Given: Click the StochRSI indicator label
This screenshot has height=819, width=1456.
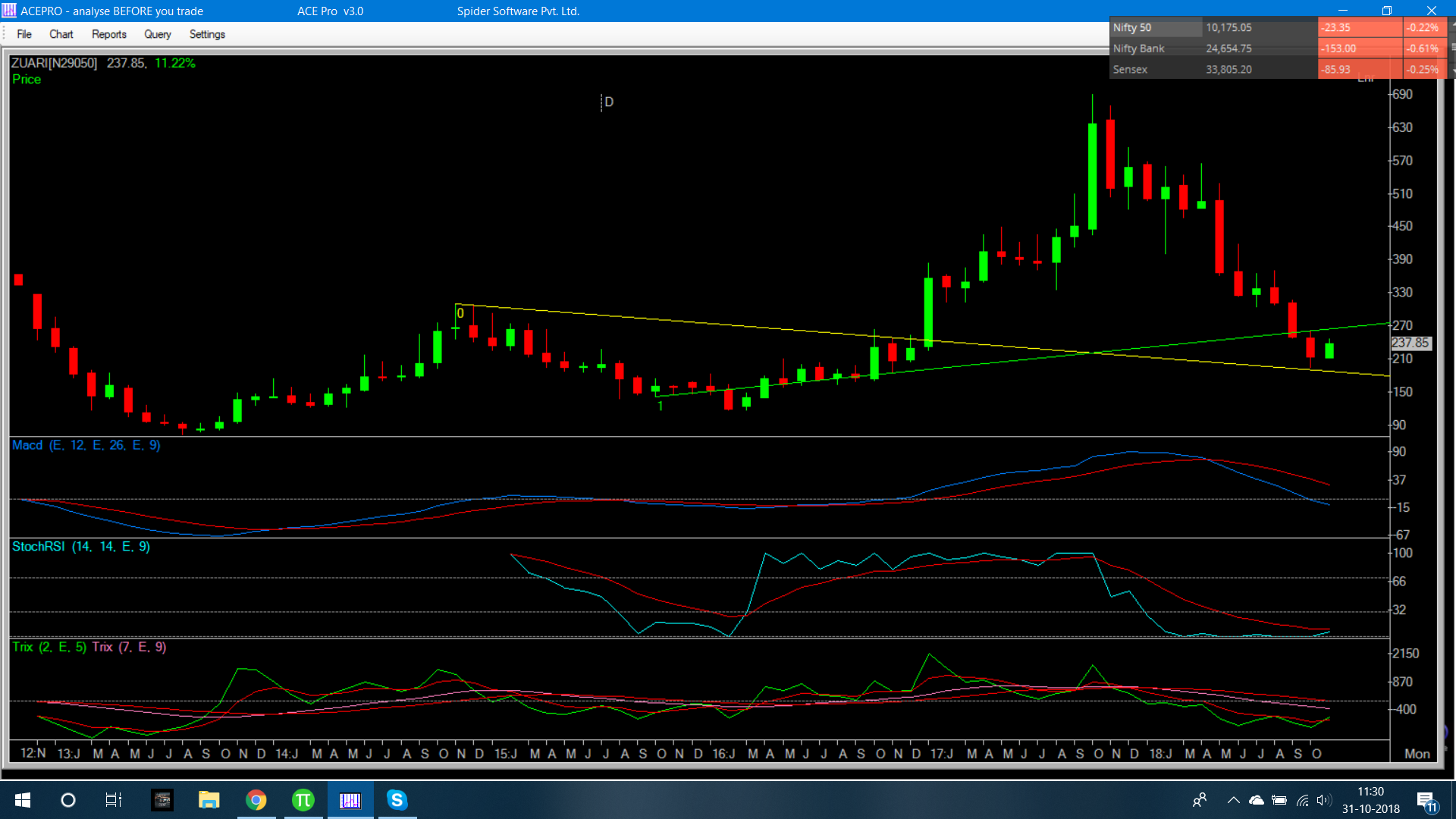Looking at the screenshot, I should pyautogui.click(x=38, y=546).
